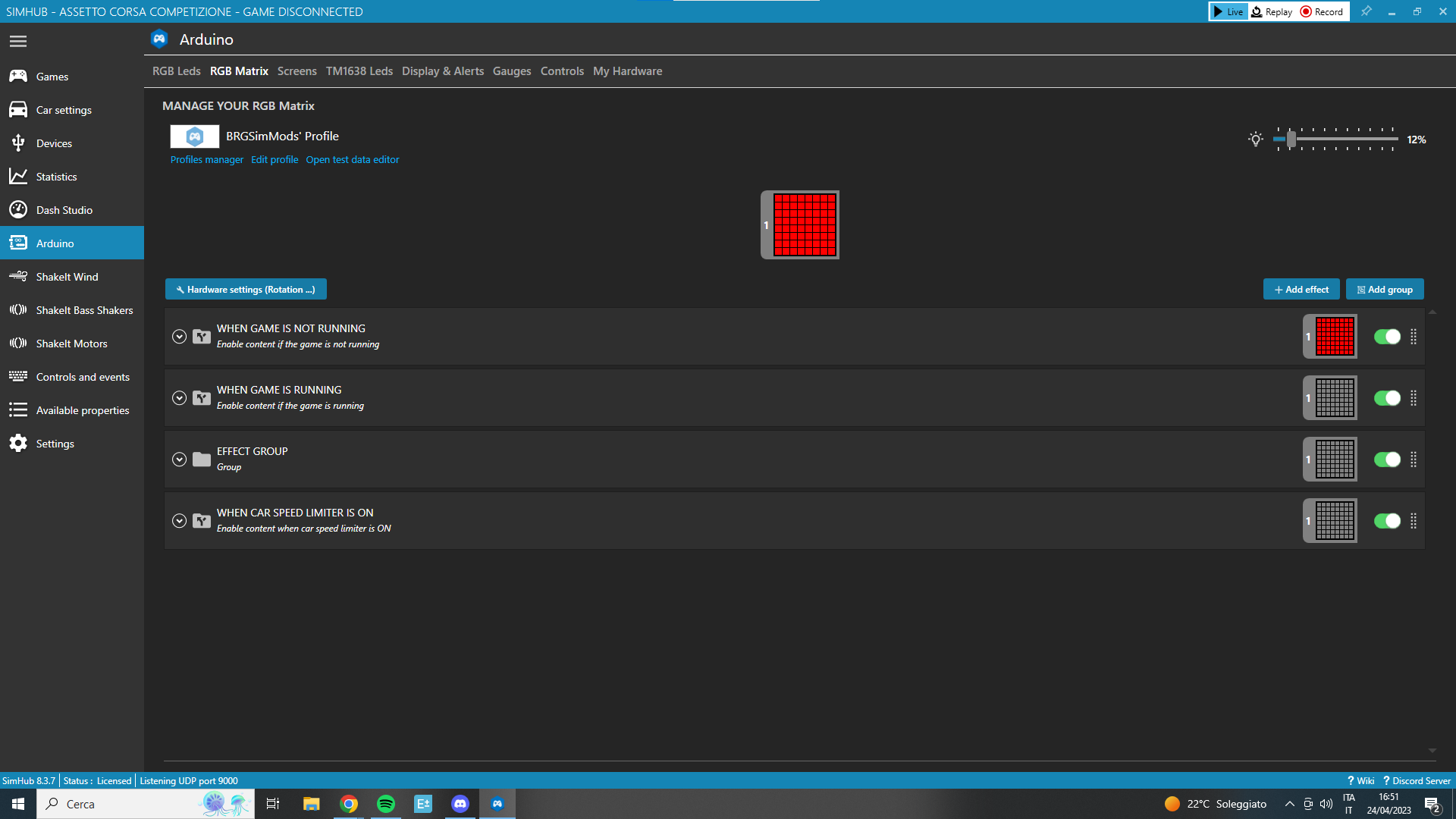Expand When Game Is Running group

click(179, 398)
